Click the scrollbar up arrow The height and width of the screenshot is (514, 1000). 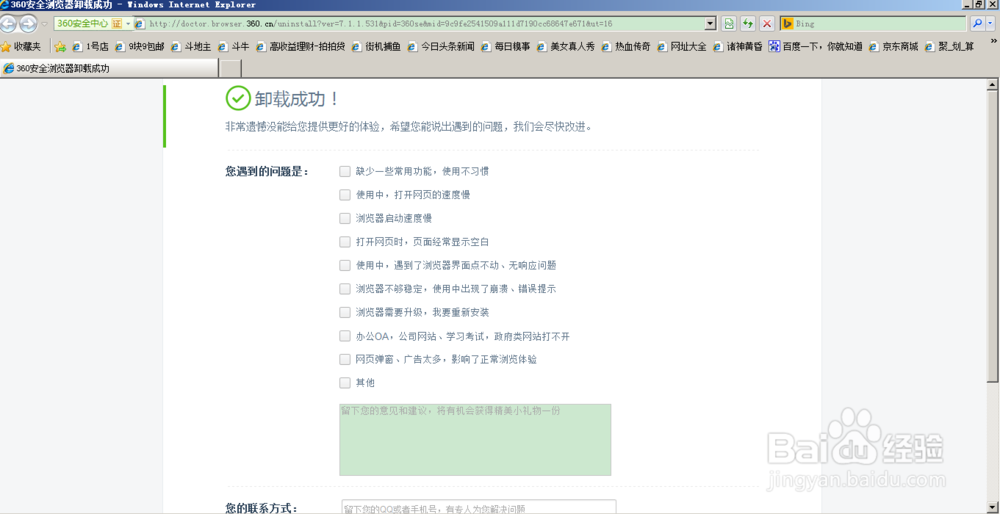992,84
